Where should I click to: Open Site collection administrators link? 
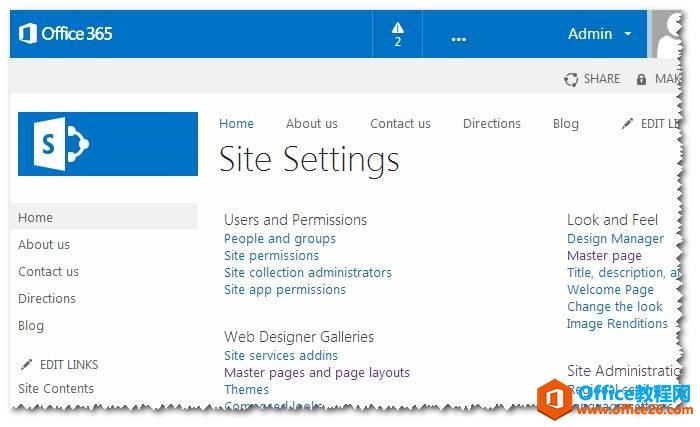[308, 273]
